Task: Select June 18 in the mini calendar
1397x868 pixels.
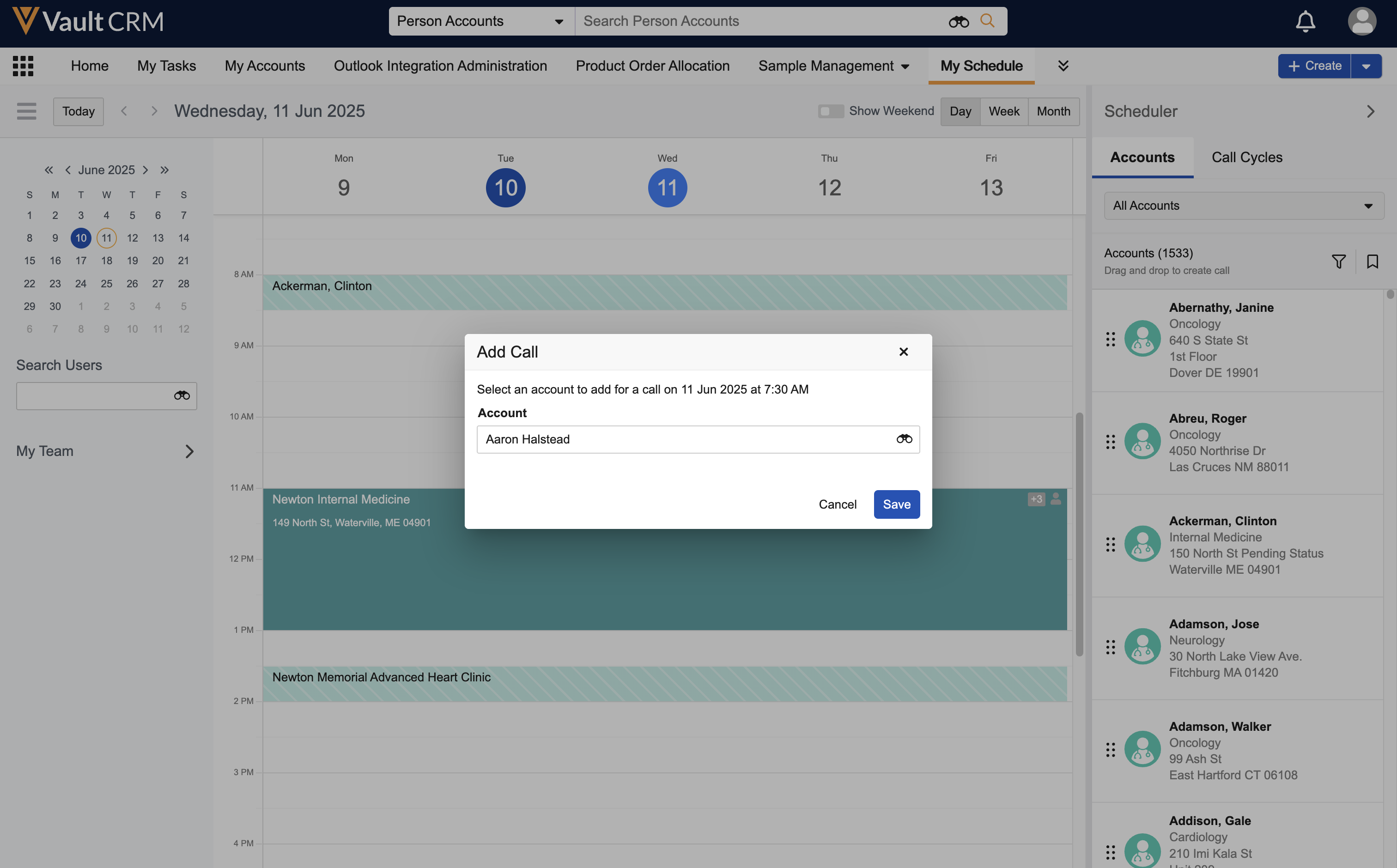Action: point(106,261)
